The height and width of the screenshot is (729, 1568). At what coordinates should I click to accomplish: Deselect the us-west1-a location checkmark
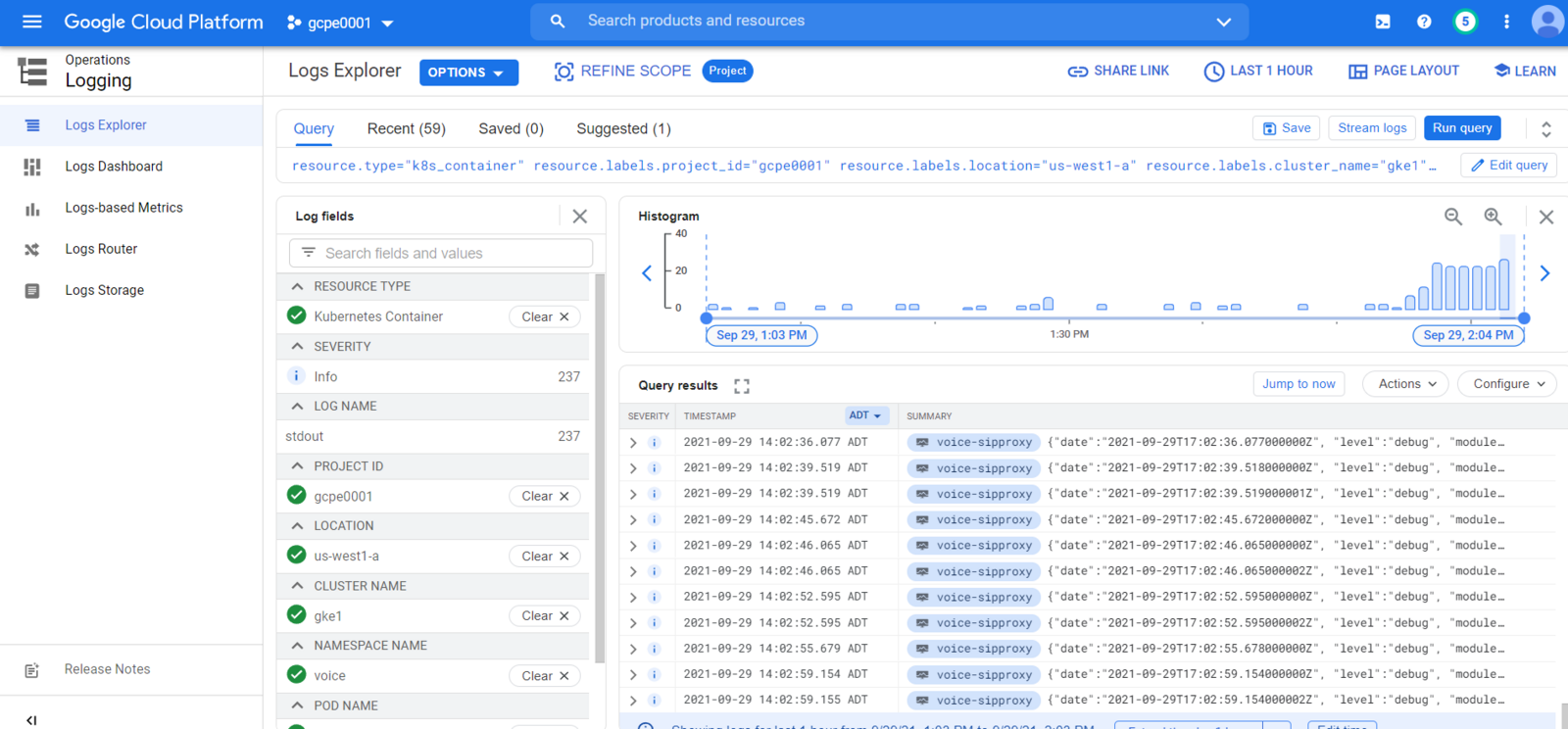click(x=296, y=555)
